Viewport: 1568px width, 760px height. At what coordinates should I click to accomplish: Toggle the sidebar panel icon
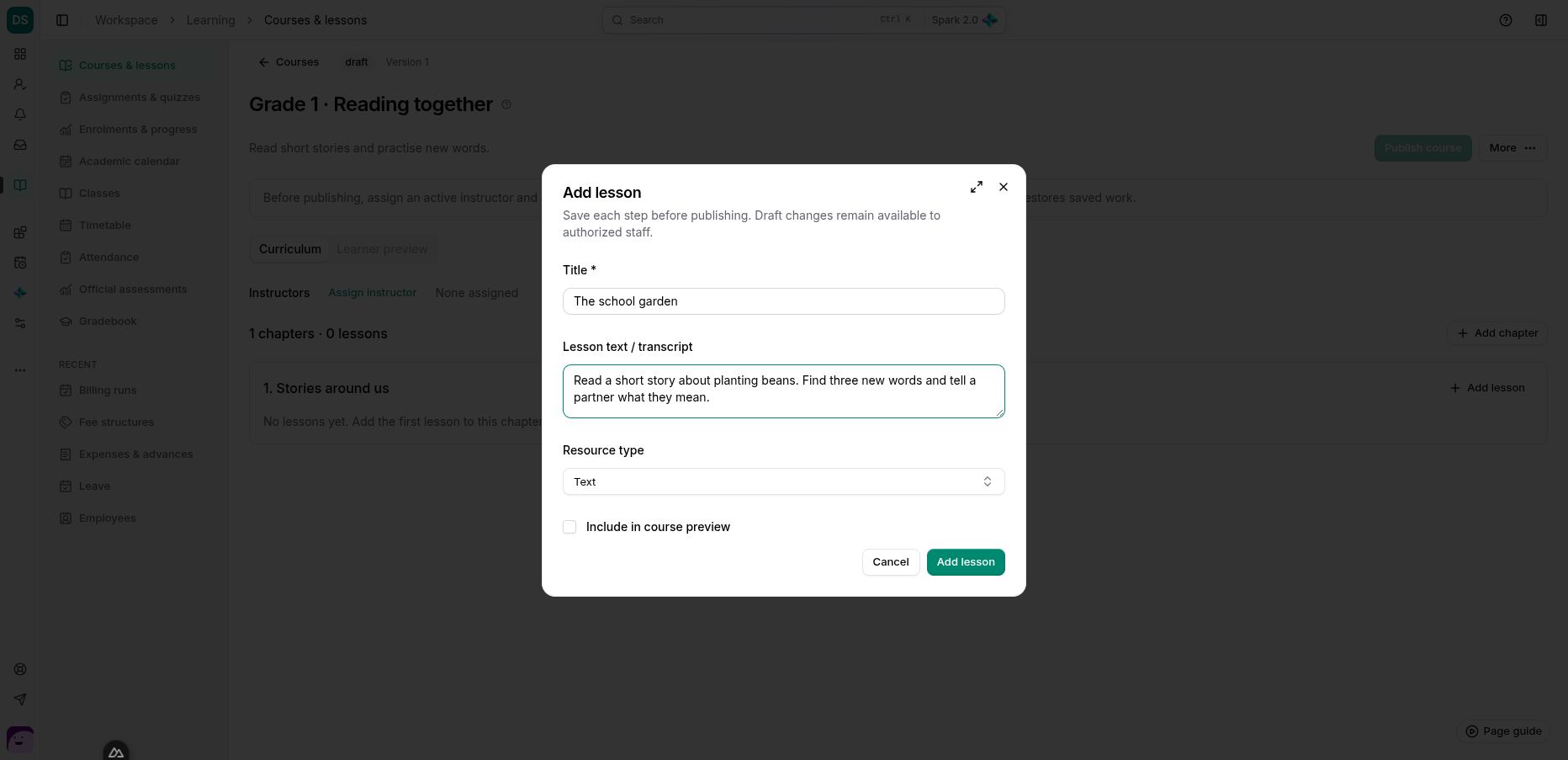(62, 20)
